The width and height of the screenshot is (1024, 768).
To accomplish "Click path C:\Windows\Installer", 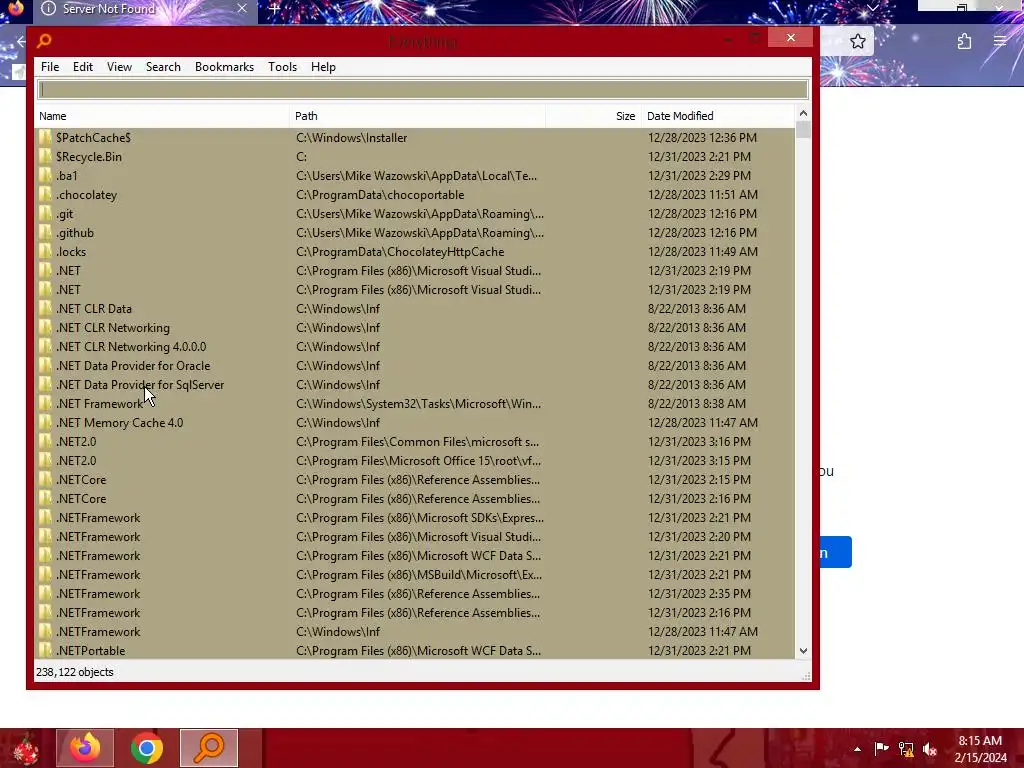I will click(x=351, y=138).
